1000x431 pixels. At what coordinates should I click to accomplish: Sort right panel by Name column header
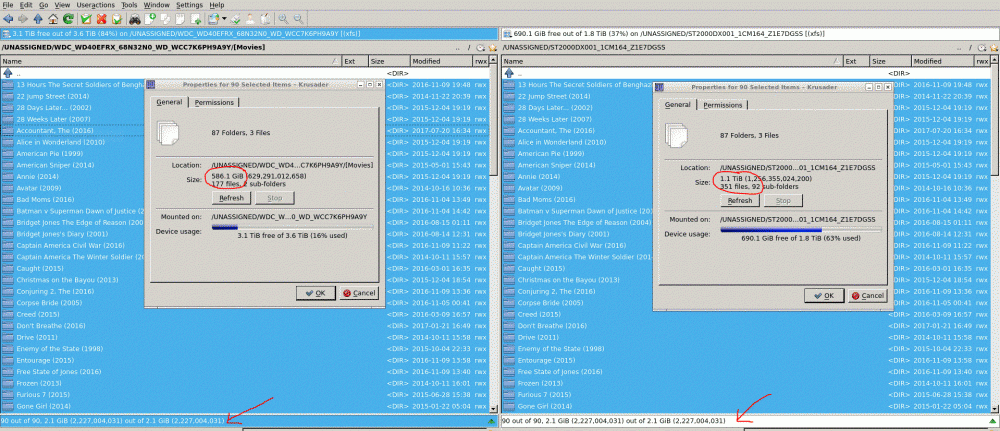pyautogui.click(x=672, y=61)
